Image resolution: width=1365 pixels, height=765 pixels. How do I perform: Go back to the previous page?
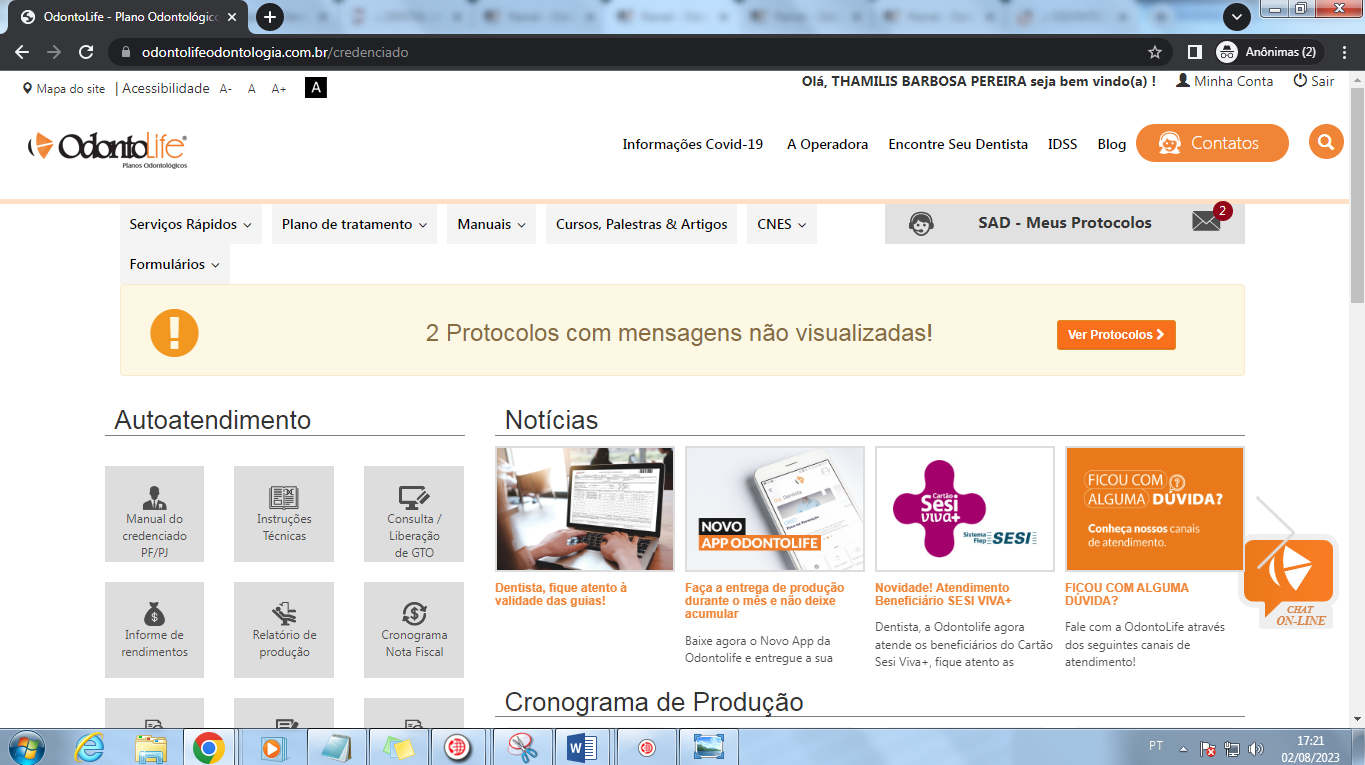[22, 52]
